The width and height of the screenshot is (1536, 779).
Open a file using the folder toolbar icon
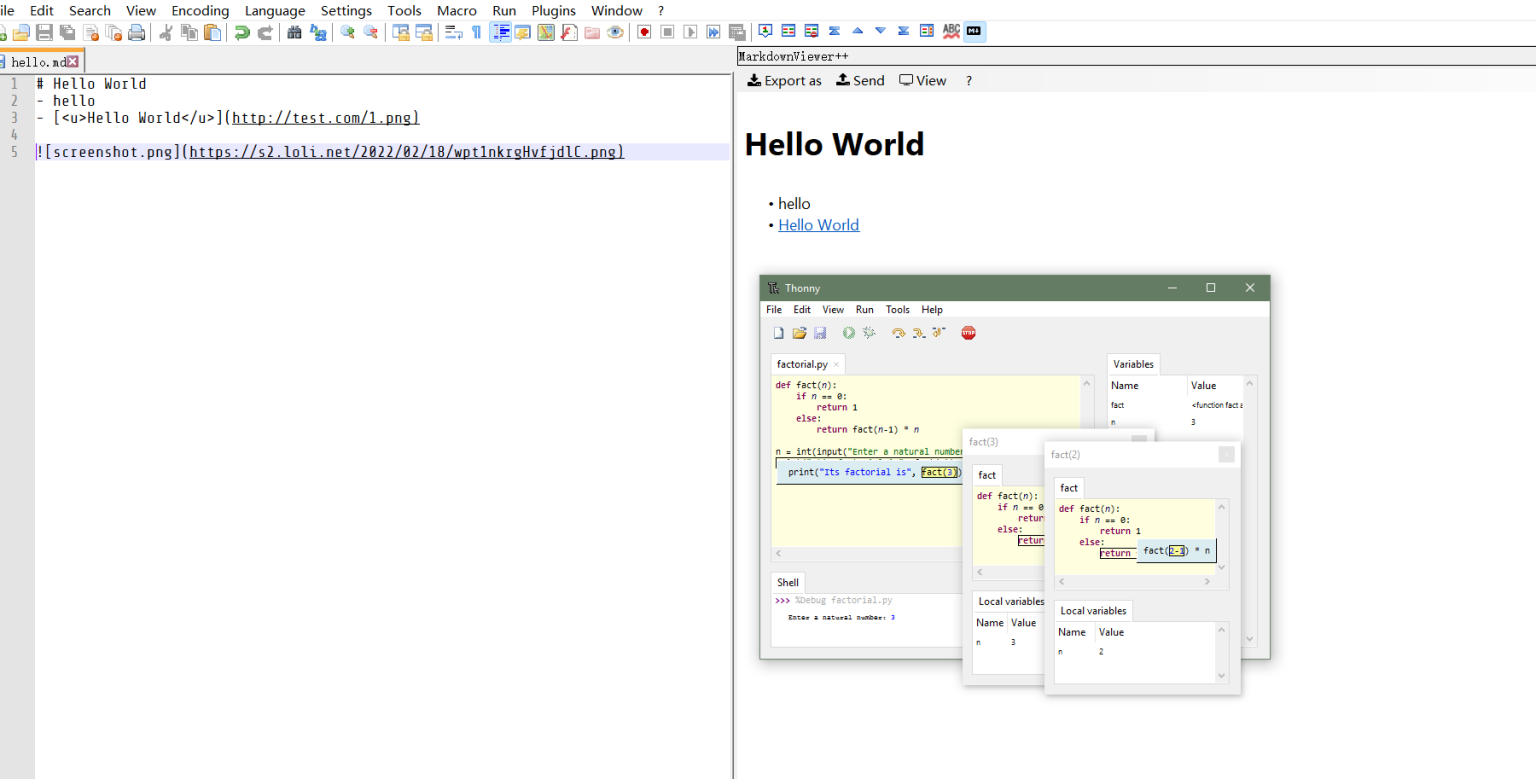(x=20, y=31)
